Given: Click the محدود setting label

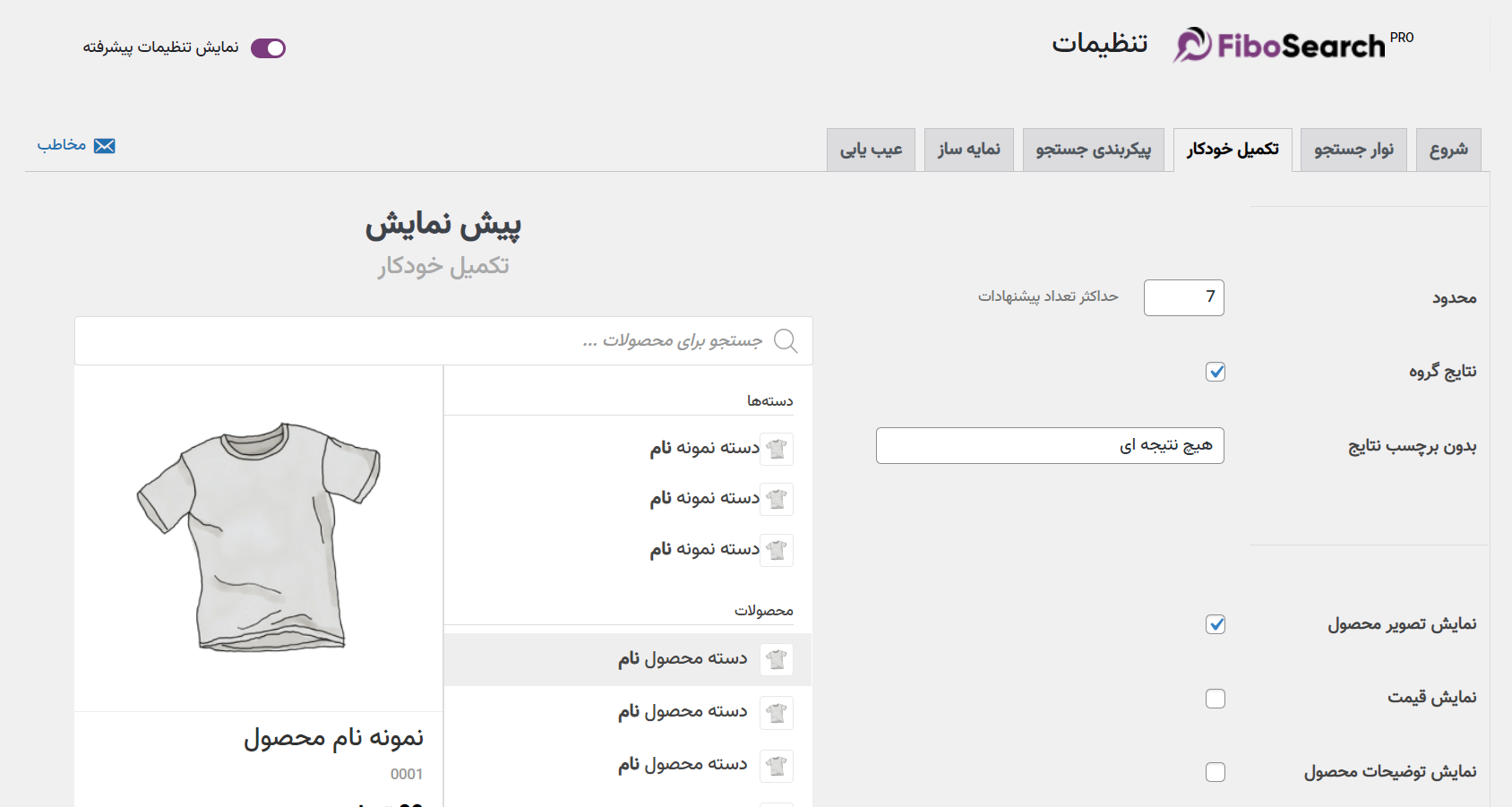Looking at the screenshot, I should click(x=1455, y=297).
